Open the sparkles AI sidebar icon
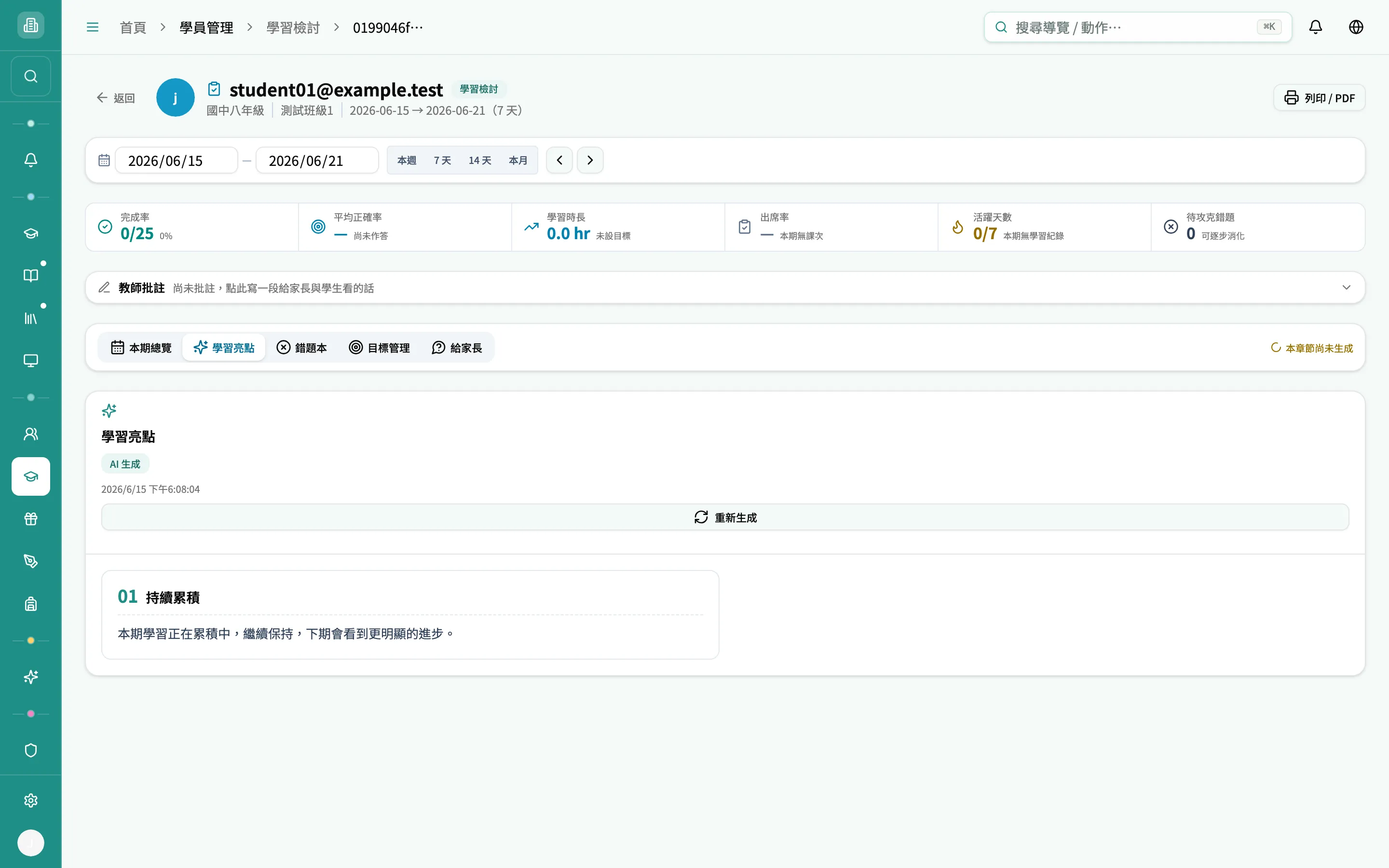 [x=30, y=678]
